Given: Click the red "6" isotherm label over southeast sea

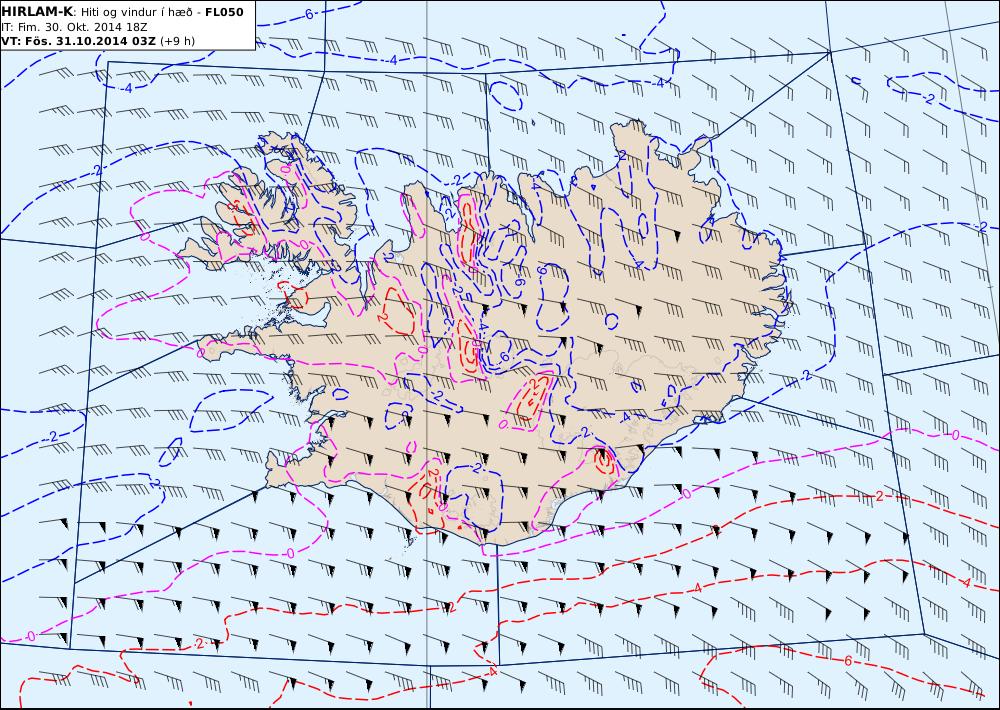Looking at the screenshot, I should pos(848,661).
